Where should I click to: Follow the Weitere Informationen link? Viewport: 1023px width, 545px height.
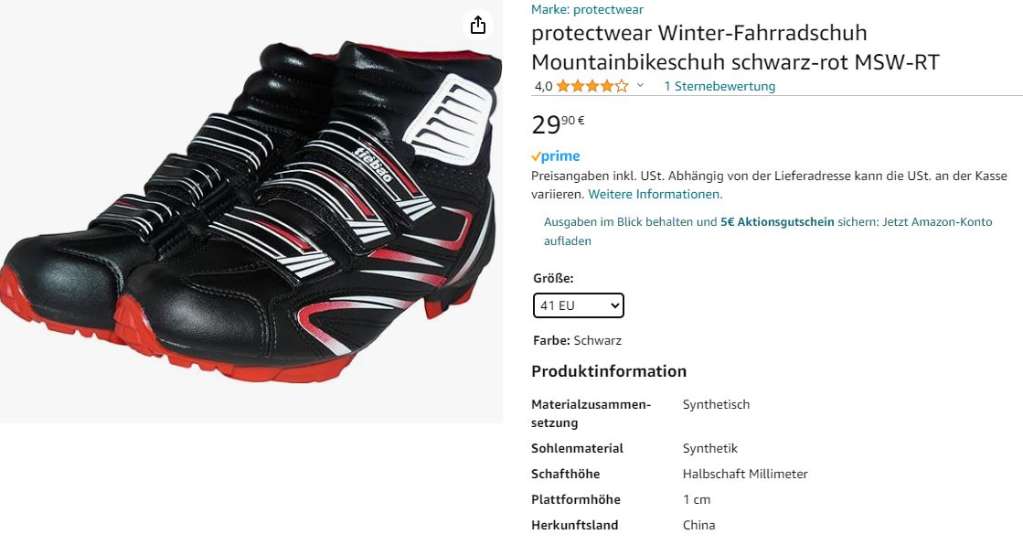655,194
